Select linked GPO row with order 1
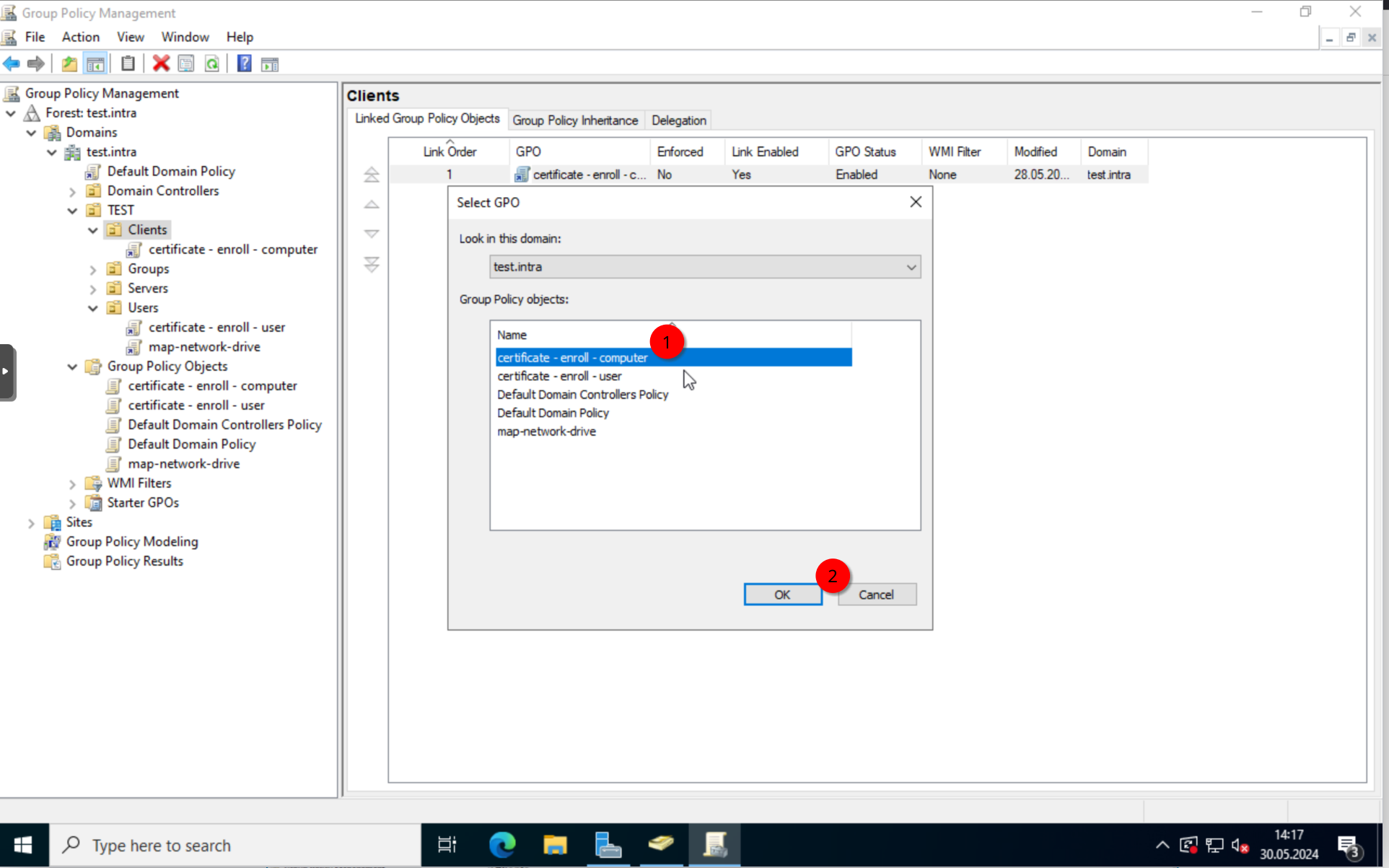 tap(768, 175)
